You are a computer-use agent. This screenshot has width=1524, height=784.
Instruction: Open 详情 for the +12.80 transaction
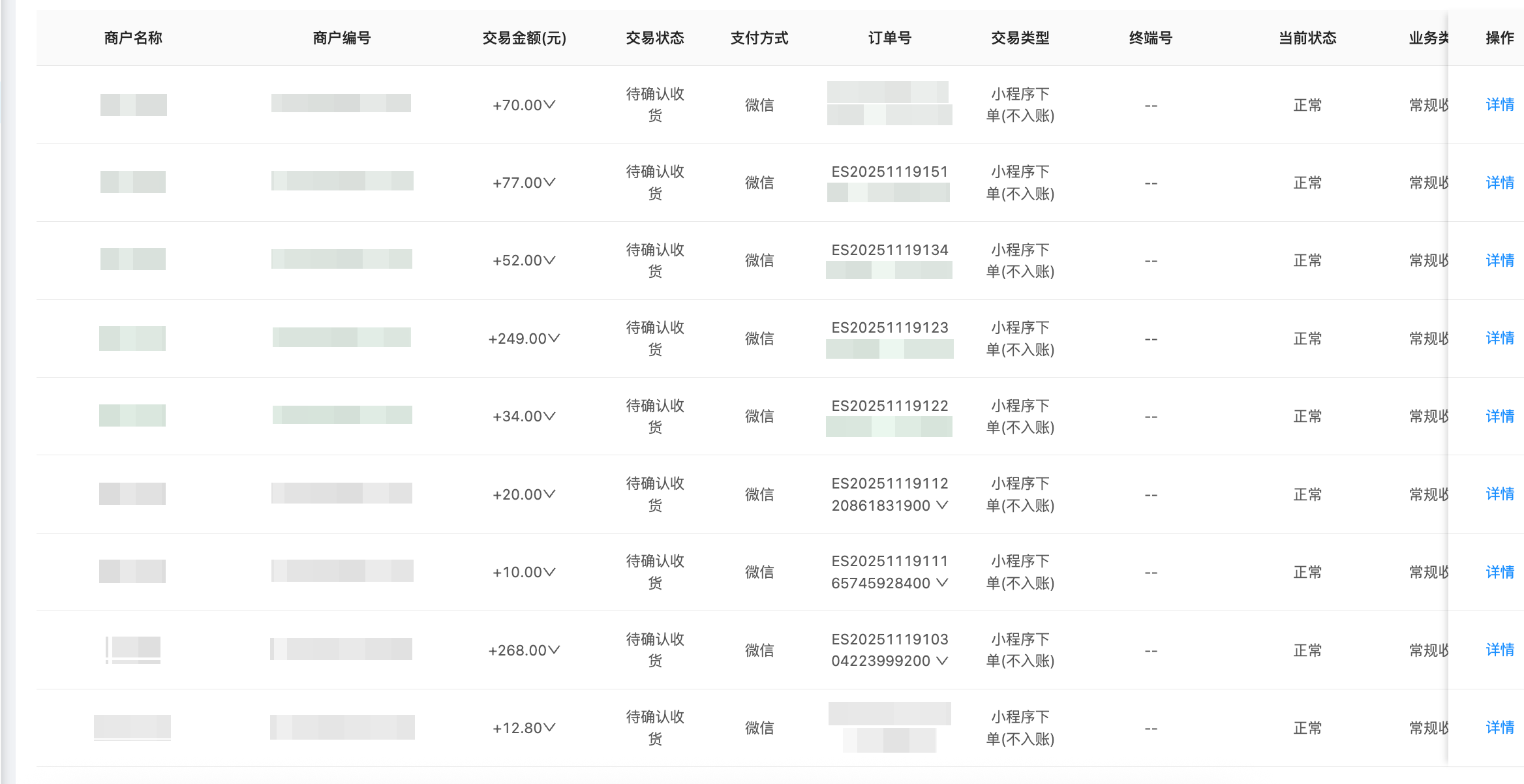click(x=1500, y=727)
